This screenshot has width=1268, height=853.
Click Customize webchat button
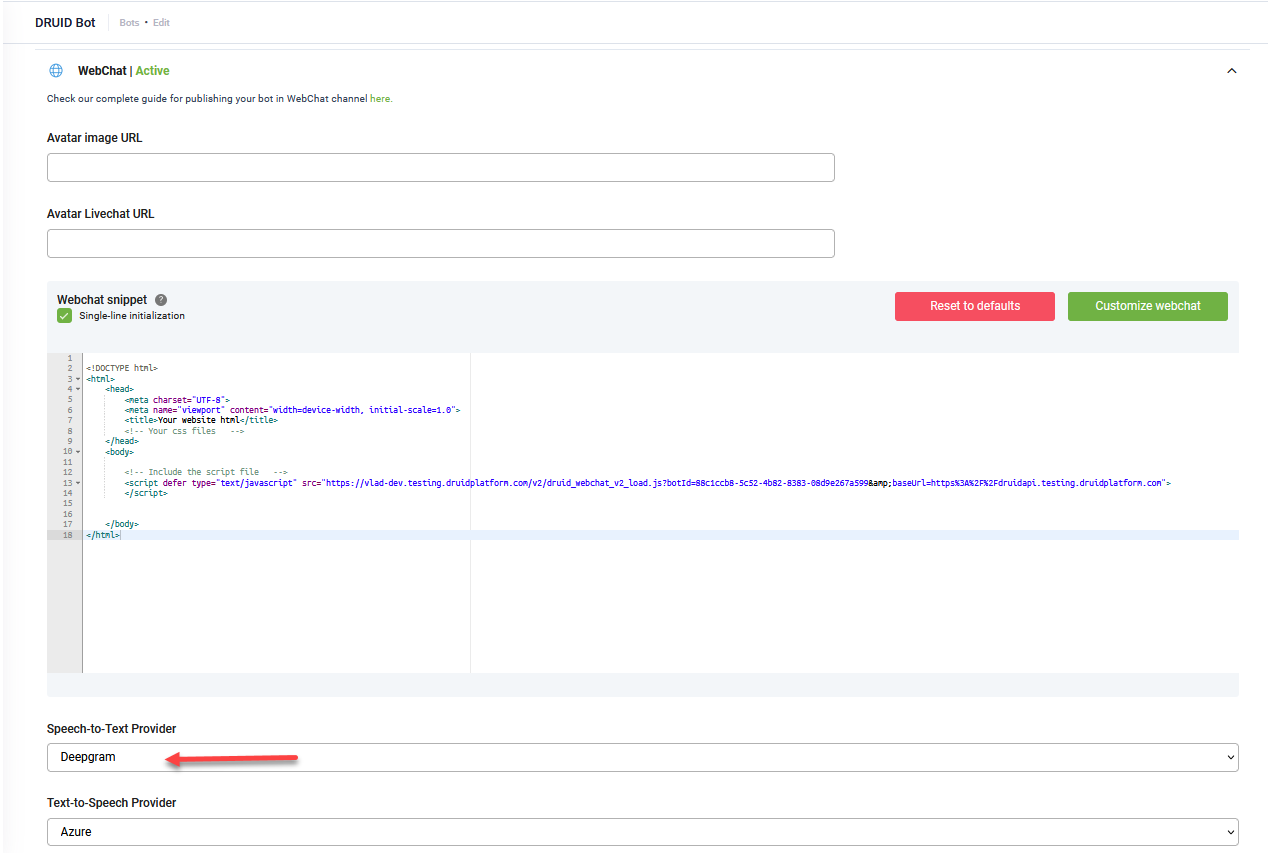[x=1148, y=306]
